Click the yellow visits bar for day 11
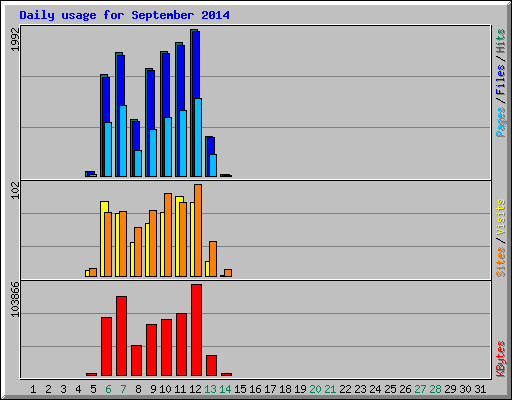Viewport: 512px width, 400px height. 178,237
